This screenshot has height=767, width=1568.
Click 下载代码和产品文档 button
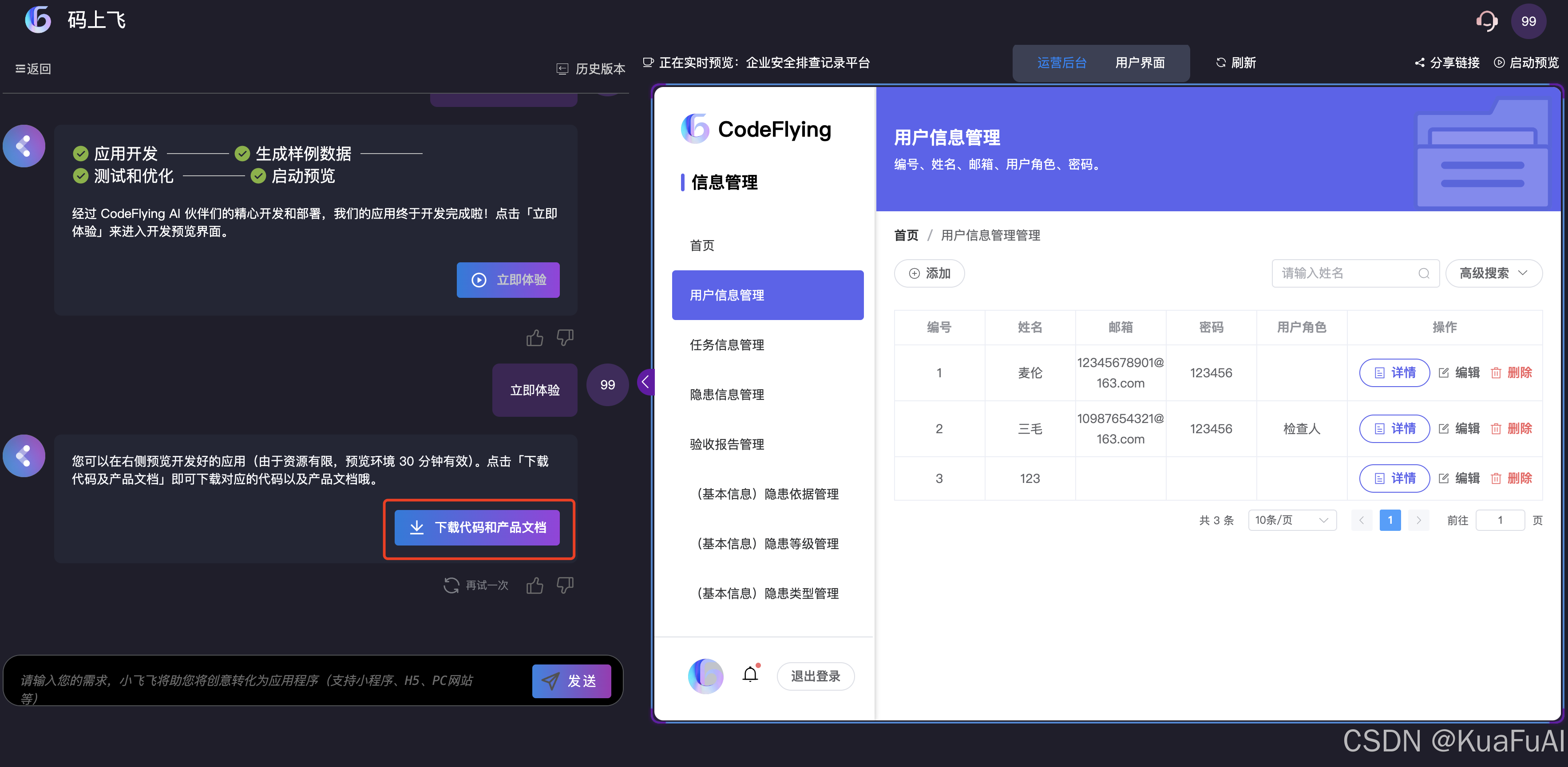(477, 527)
